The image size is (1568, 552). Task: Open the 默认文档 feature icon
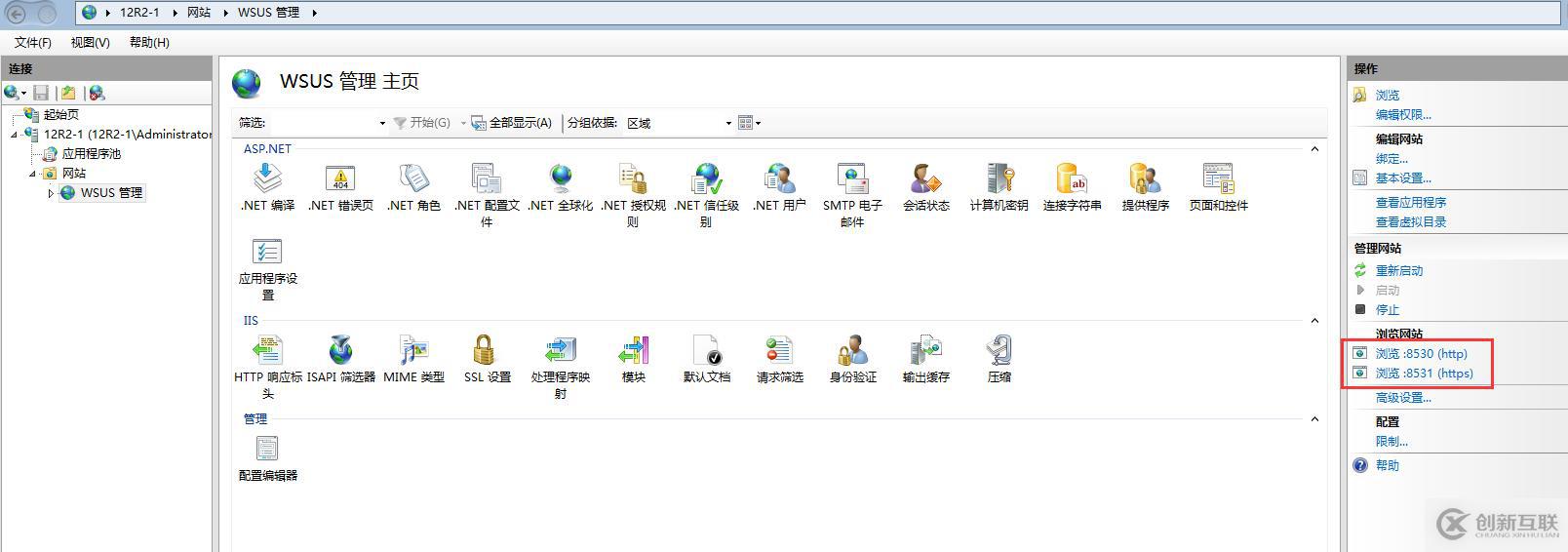click(706, 349)
